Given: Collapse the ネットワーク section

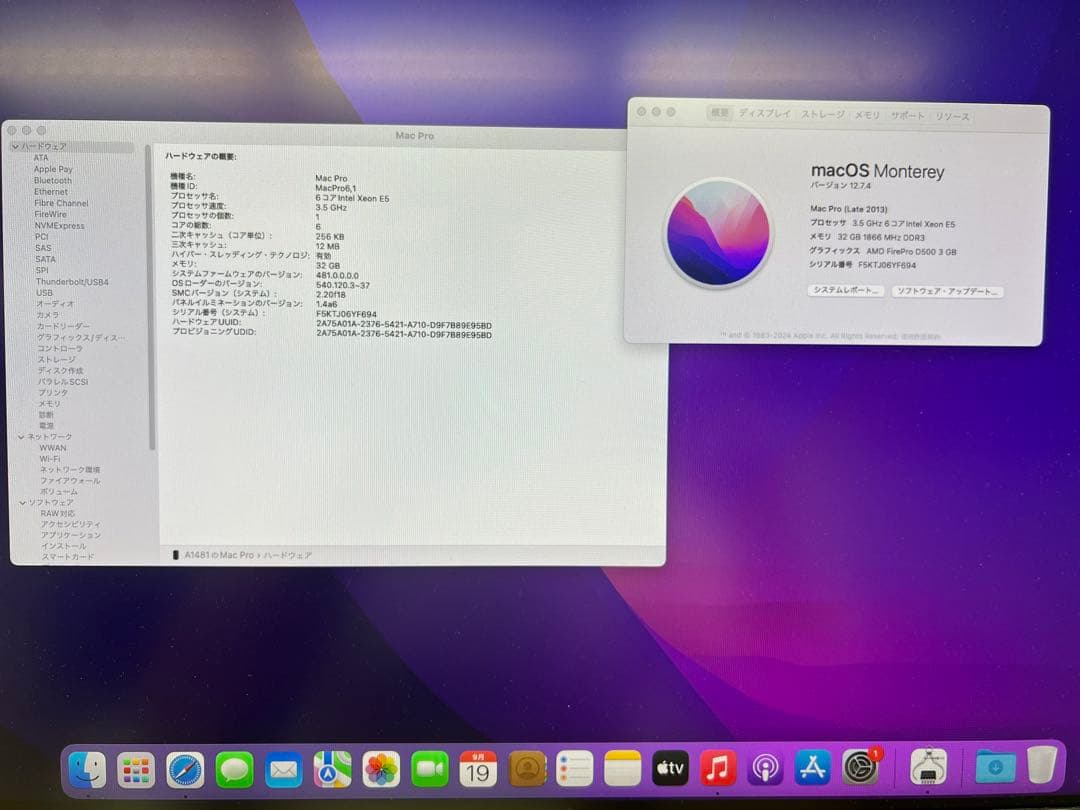Looking at the screenshot, I should [x=21, y=436].
